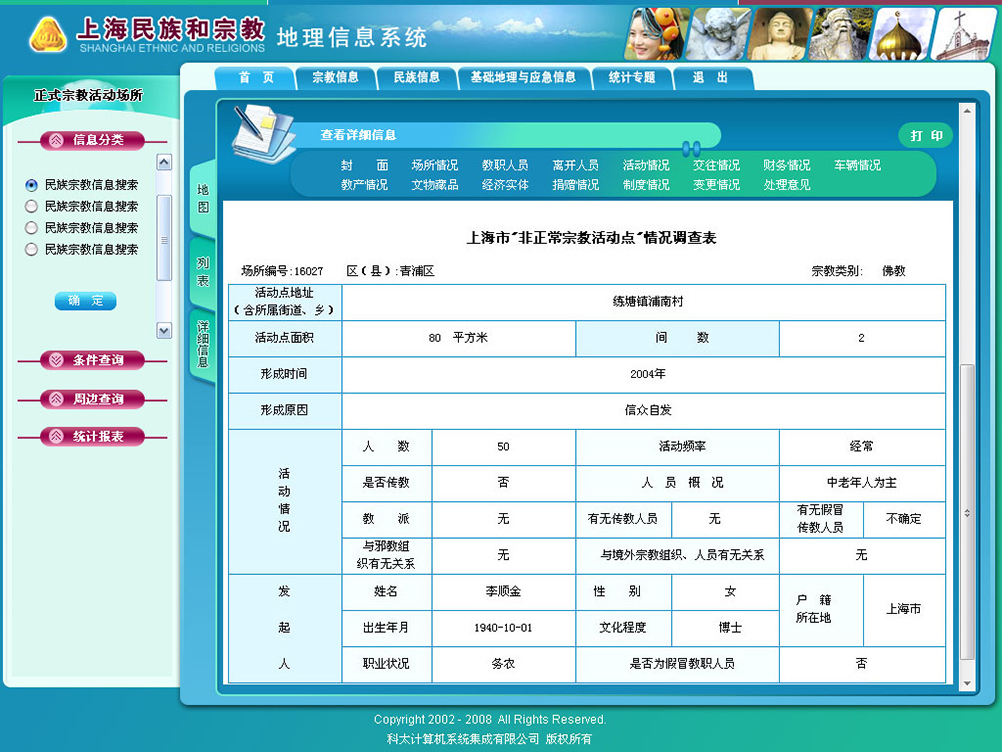Click the Shanghai Ethnic and Religions logo emblem
The height and width of the screenshot is (752, 1002).
click(x=47, y=34)
